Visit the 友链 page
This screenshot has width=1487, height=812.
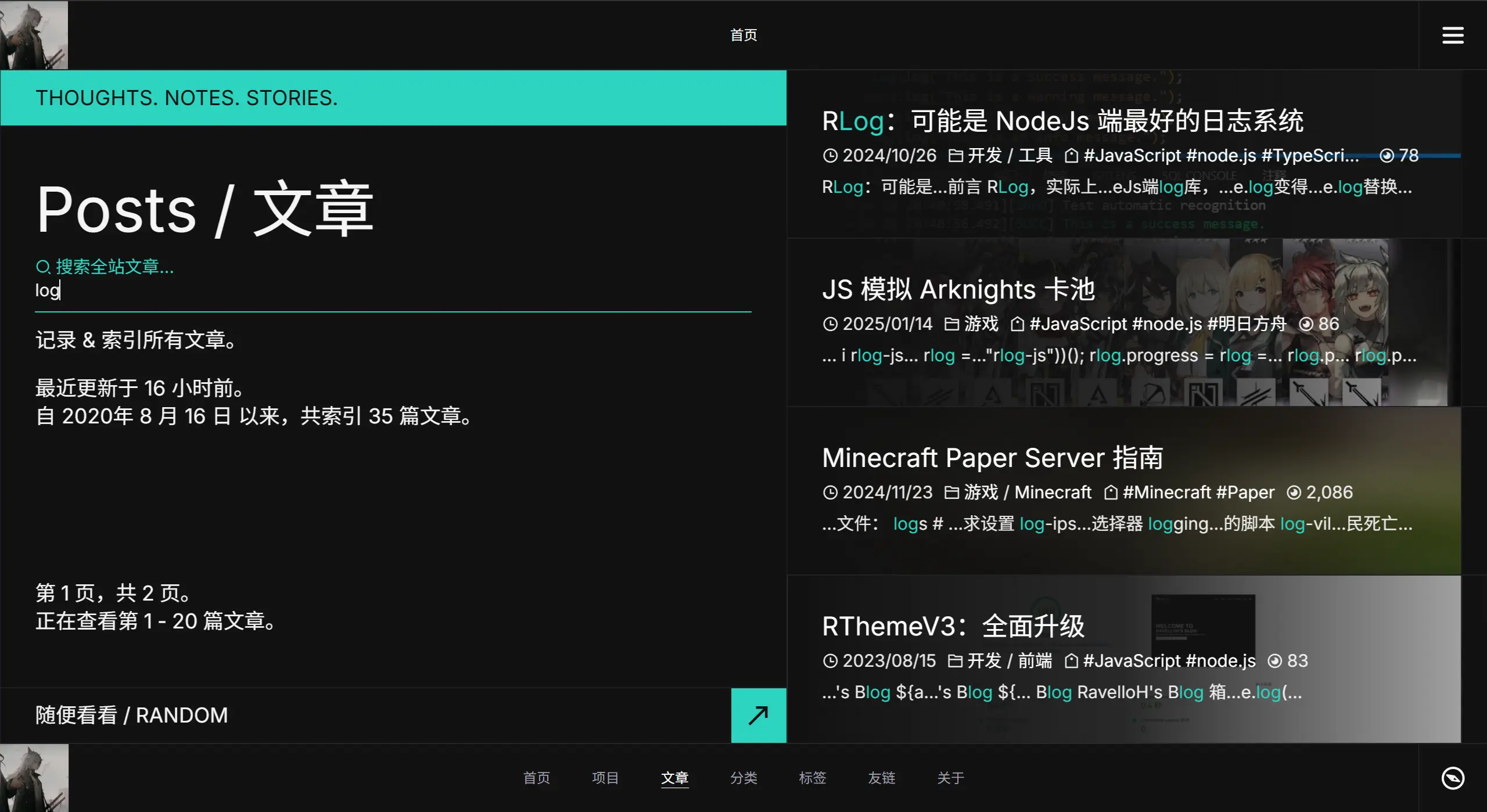click(x=881, y=778)
